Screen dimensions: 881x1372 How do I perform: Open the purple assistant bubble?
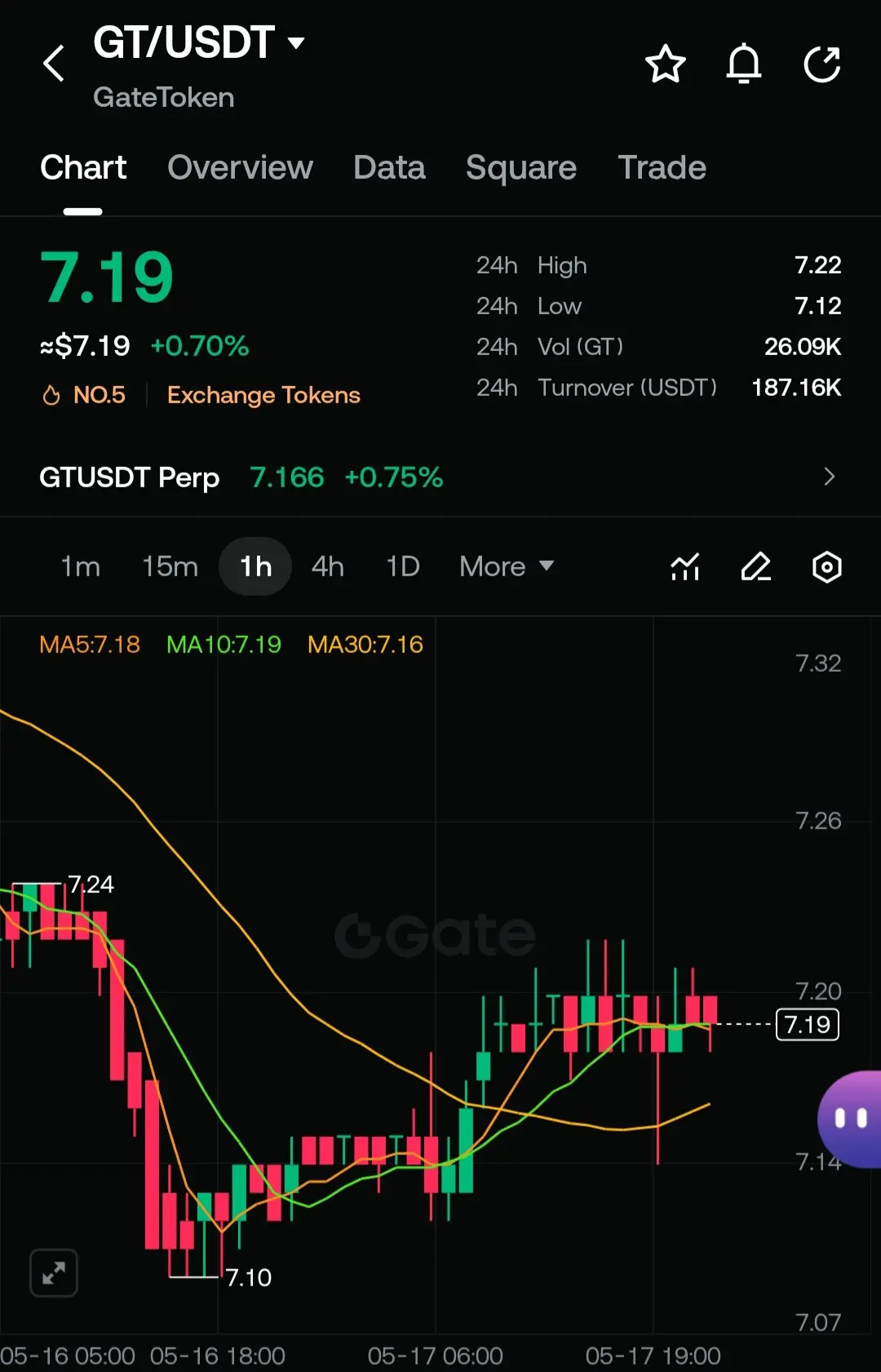(x=849, y=1119)
